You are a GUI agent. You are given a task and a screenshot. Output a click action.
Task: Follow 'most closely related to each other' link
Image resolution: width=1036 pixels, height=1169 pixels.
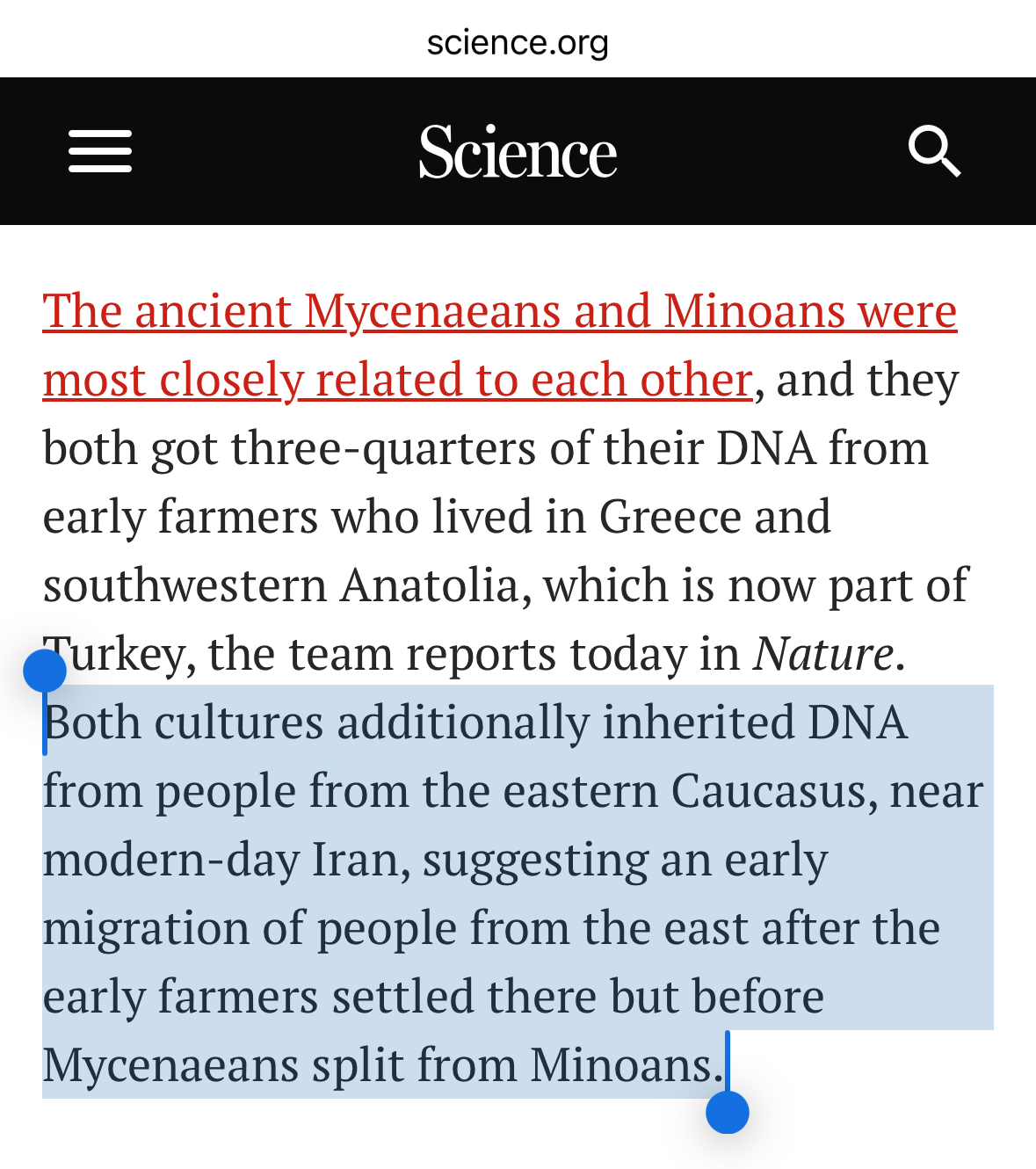[x=398, y=380]
